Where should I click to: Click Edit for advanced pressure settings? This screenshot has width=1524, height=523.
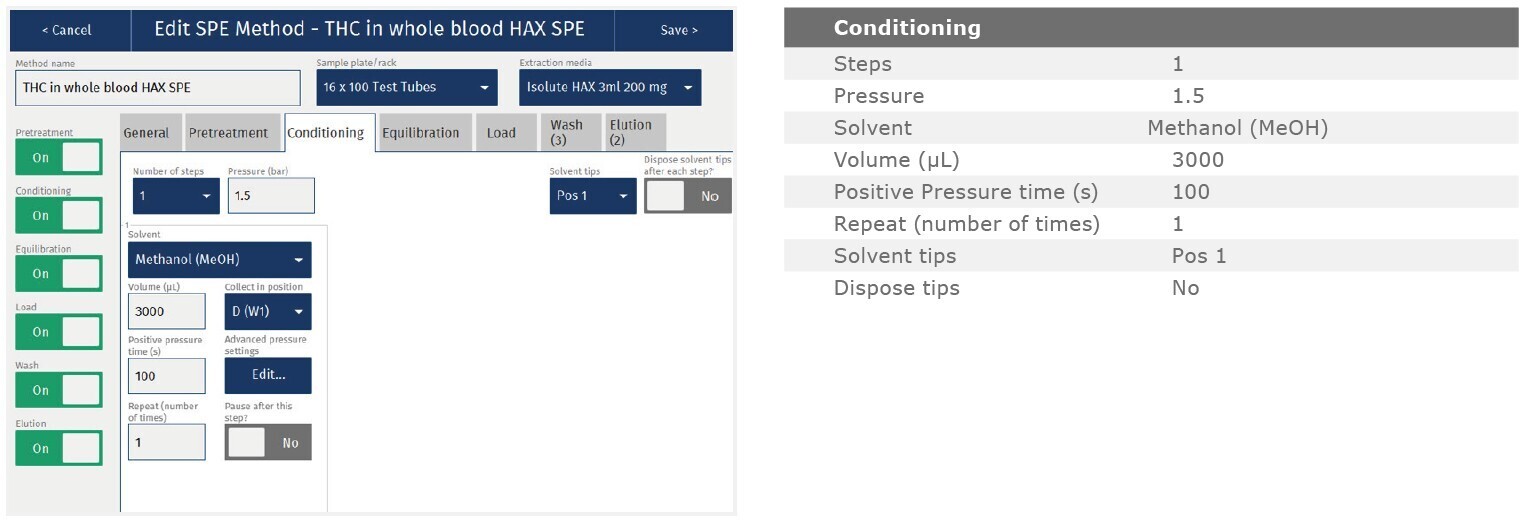(x=268, y=375)
